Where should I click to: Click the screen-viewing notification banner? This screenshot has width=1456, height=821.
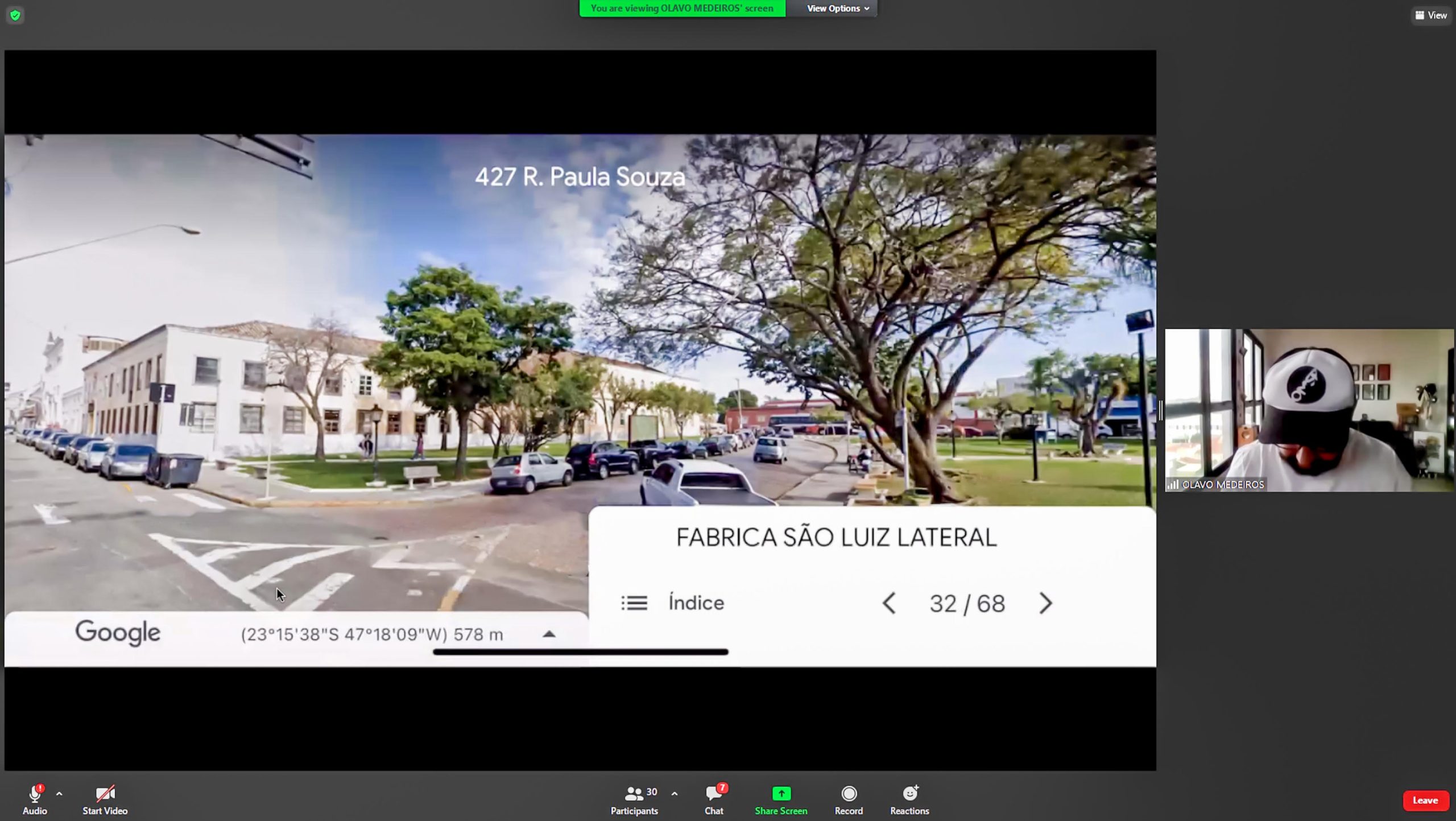coord(682,9)
